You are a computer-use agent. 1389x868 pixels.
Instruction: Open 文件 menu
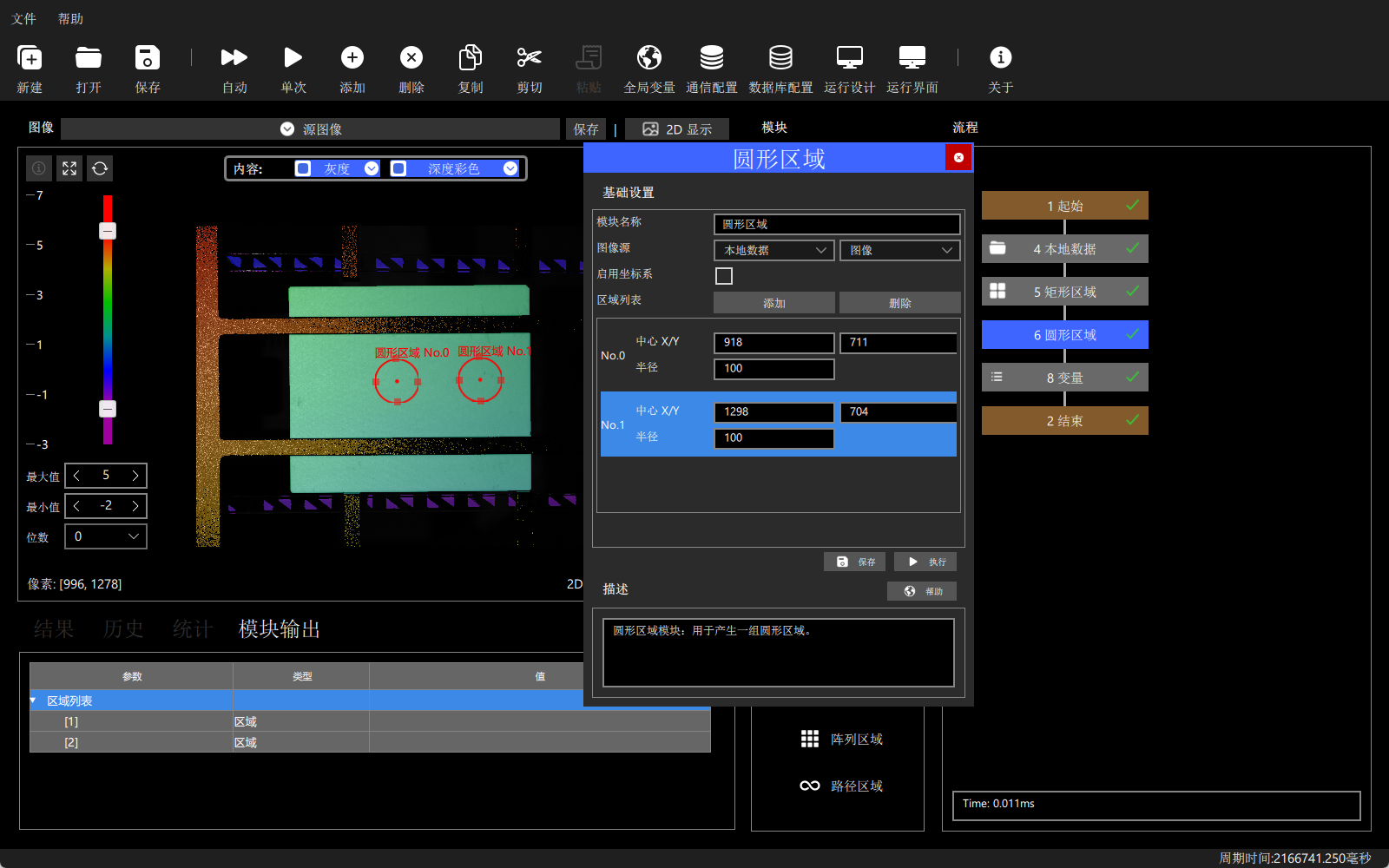pos(24,18)
